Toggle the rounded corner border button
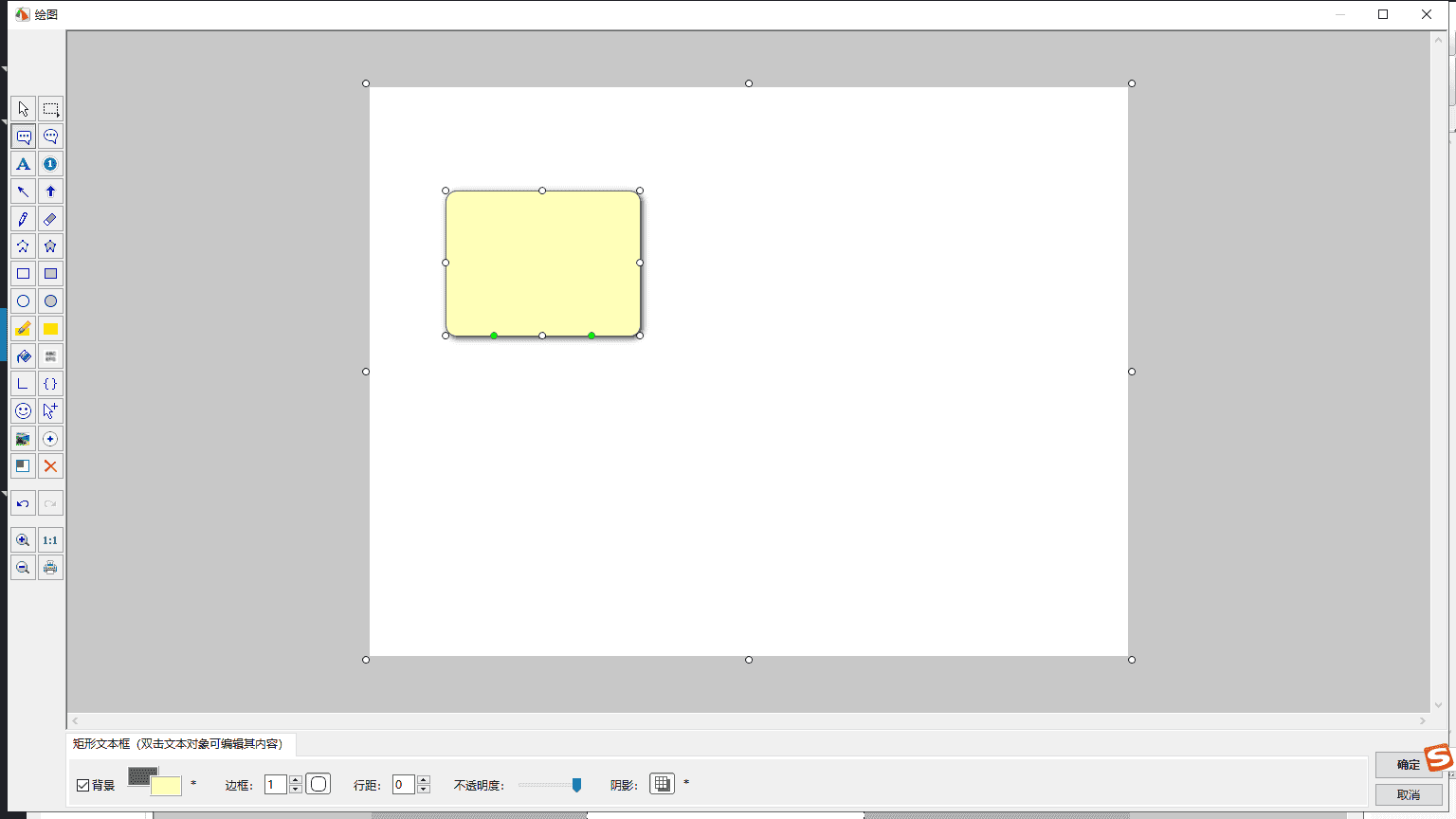The image size is (1456, 819). 318,784
